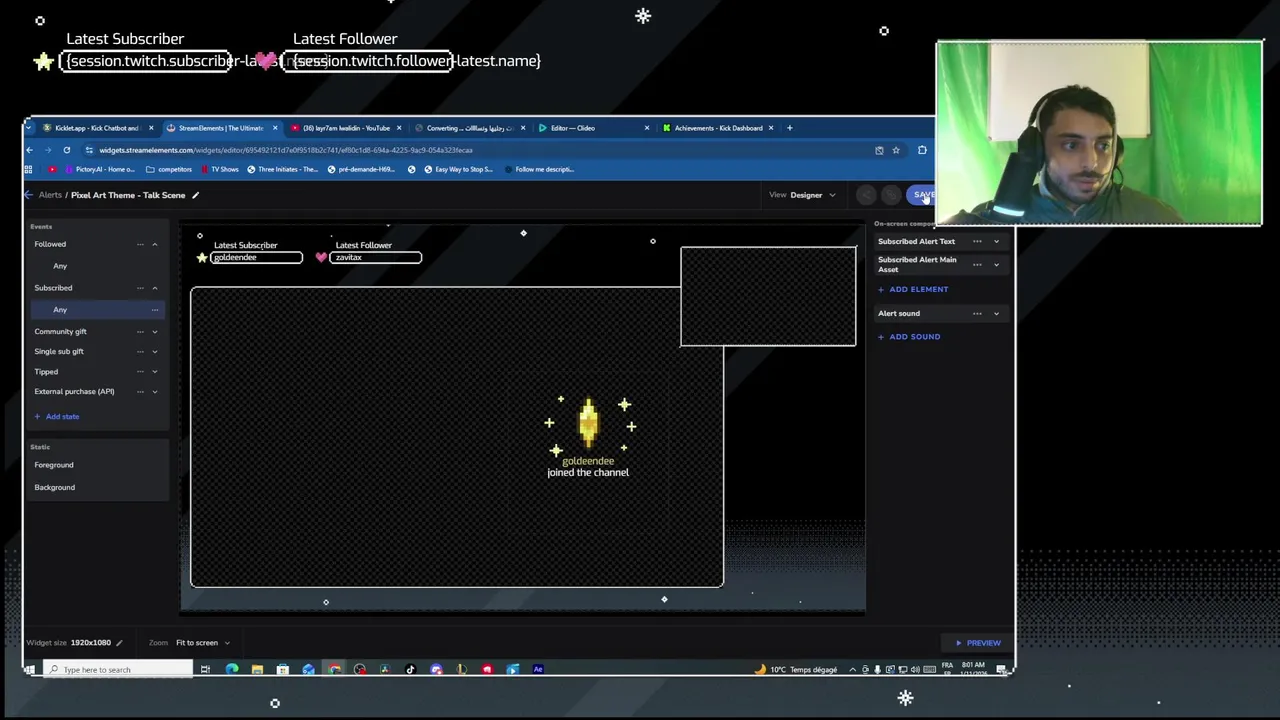
Task: Expand External purchase (API) group
Action: (x=154, y=391)
